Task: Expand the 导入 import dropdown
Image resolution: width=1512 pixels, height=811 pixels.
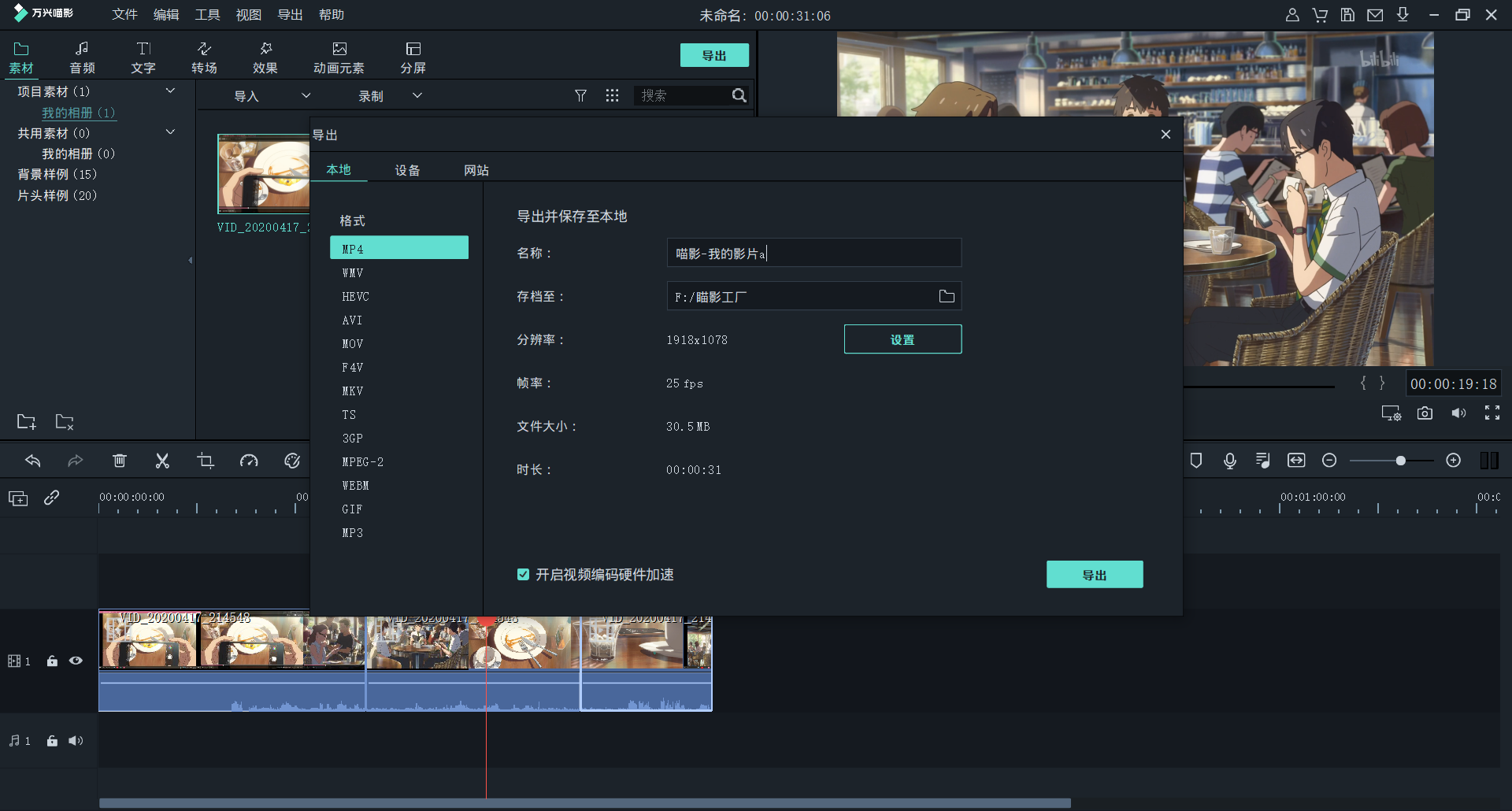Action: (306, 96)
